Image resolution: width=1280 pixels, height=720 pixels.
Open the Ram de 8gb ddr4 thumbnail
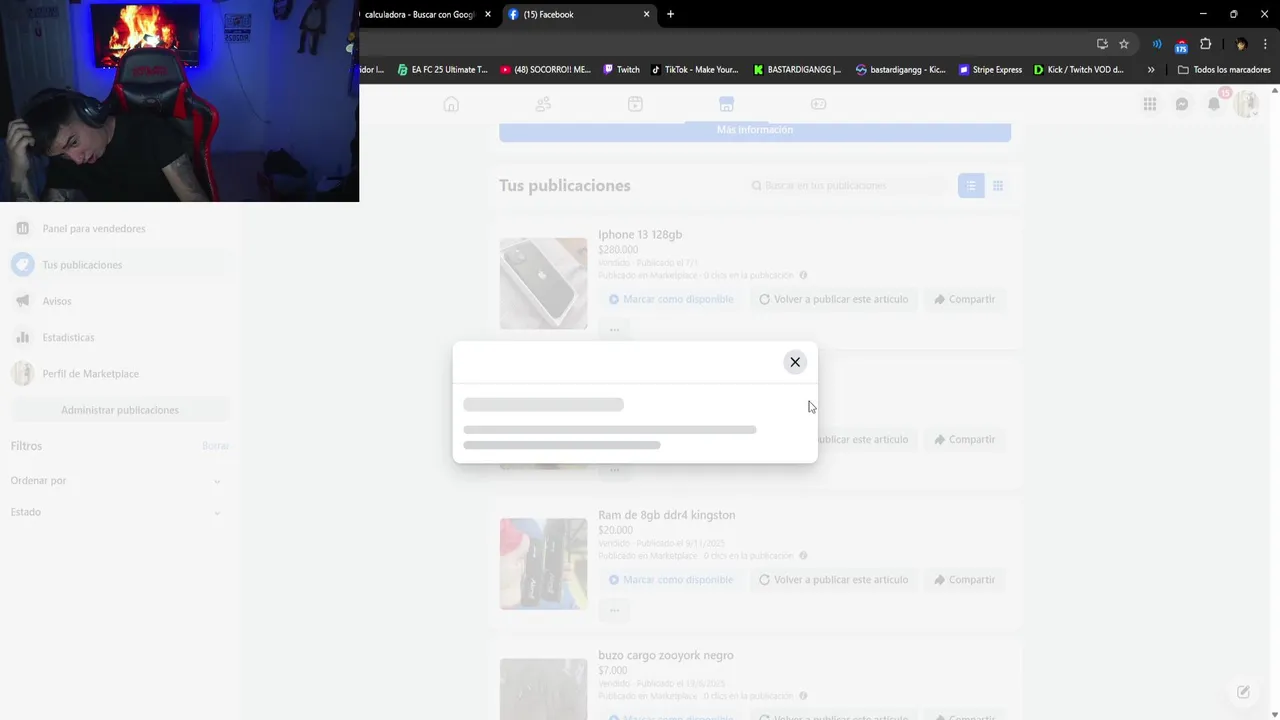coord(544,563)
